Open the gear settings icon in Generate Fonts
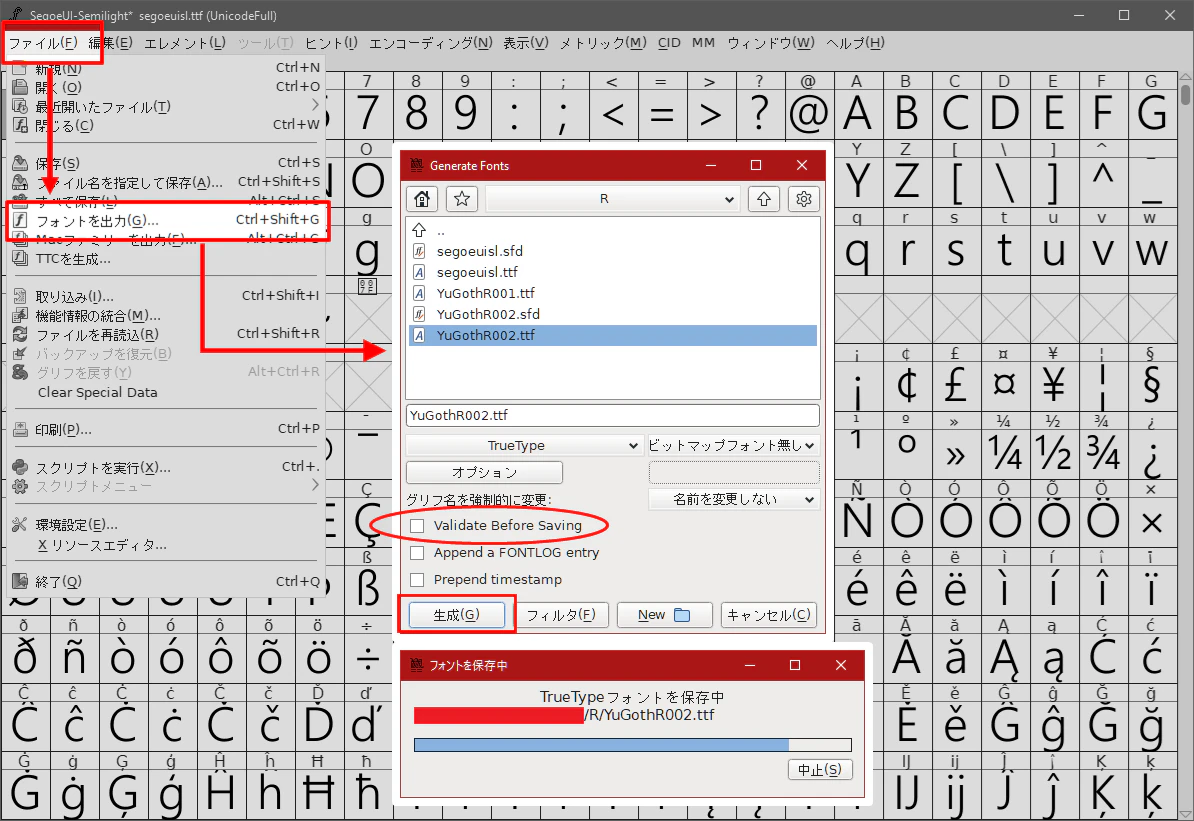The width and height of the screenshot is (1194, 821). 803,199
